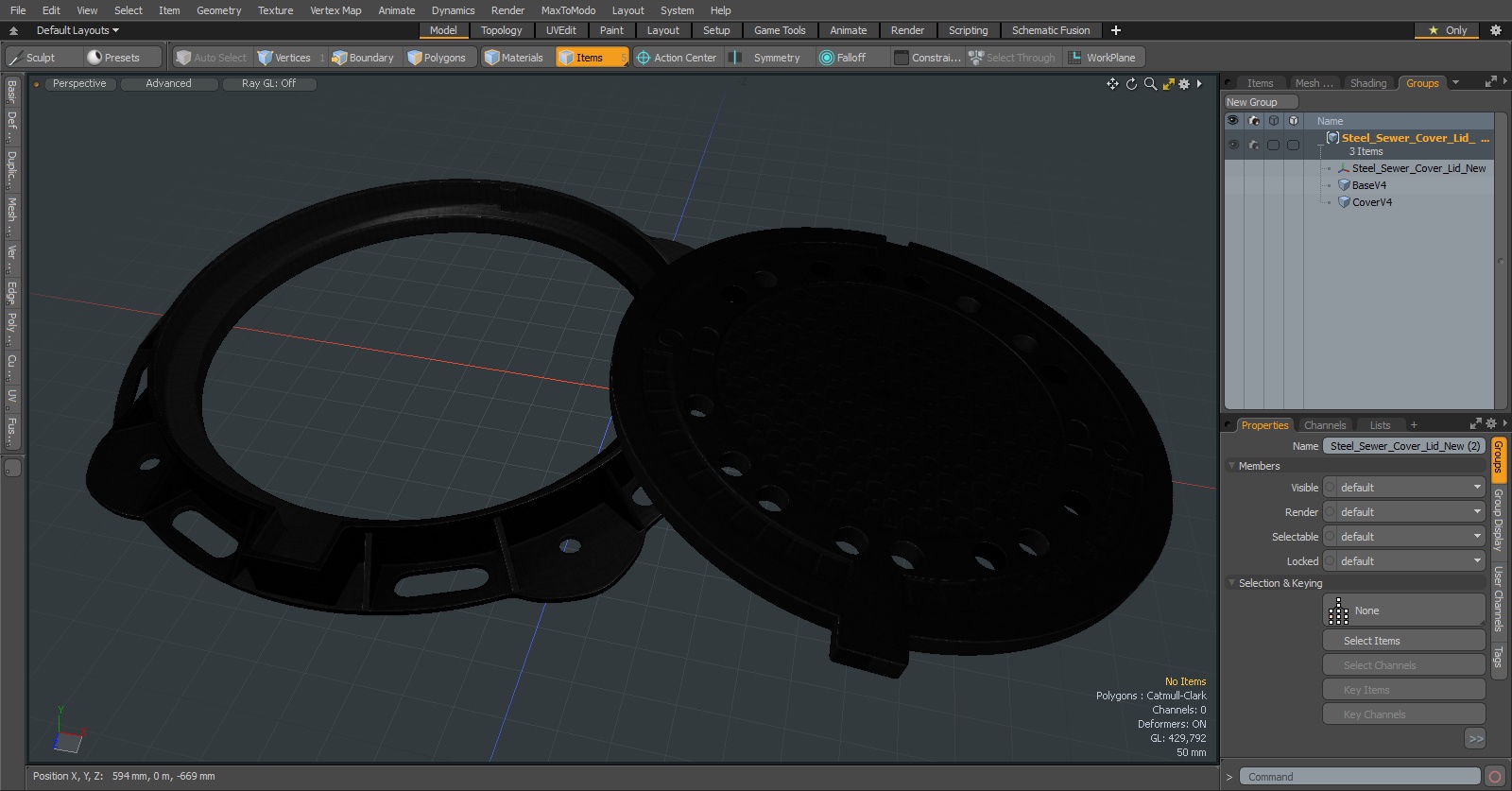
Task: Open viewport settings gear icon
Action: coord(1184,84)
